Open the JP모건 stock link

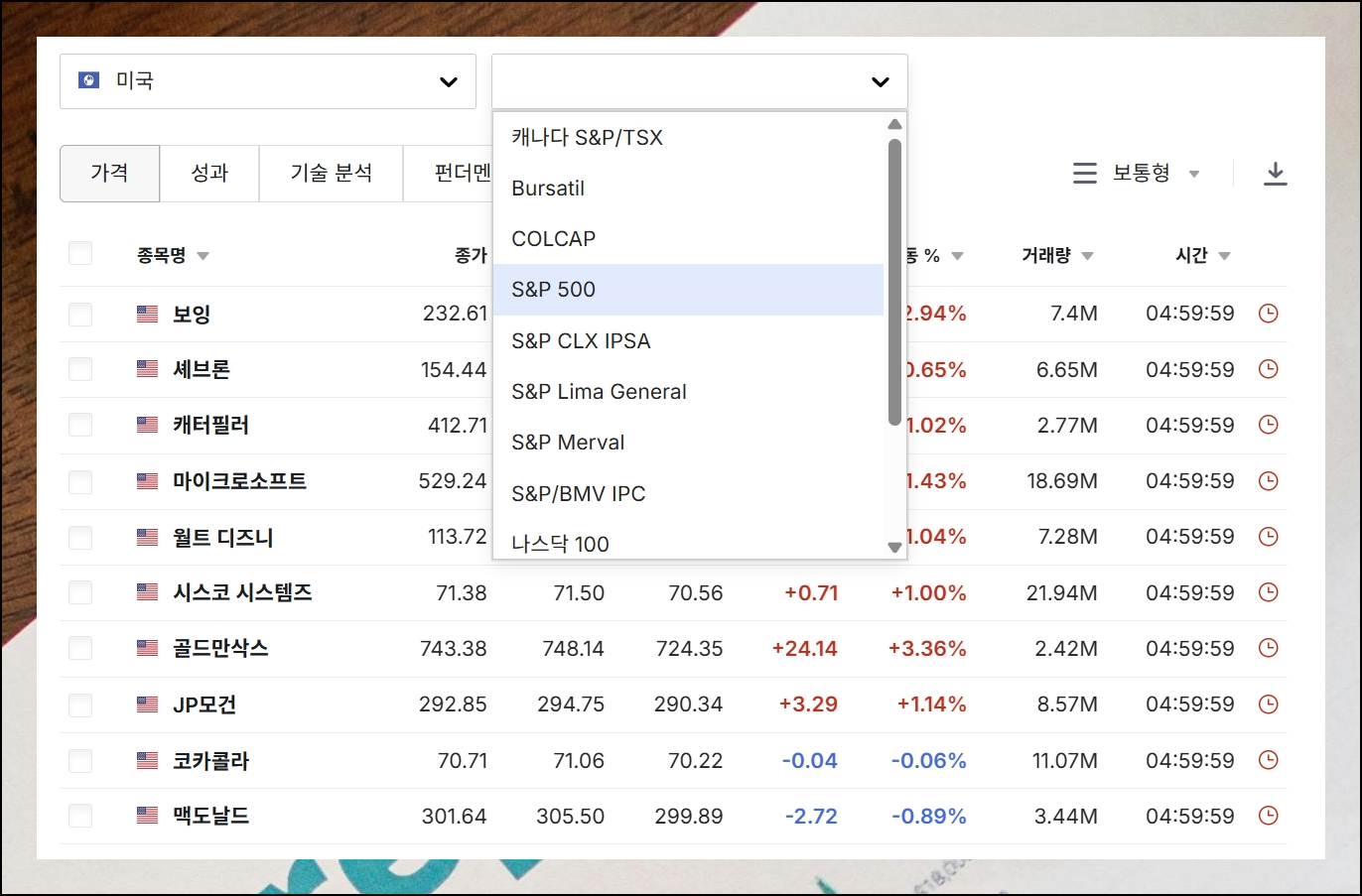tap(204, 704)
